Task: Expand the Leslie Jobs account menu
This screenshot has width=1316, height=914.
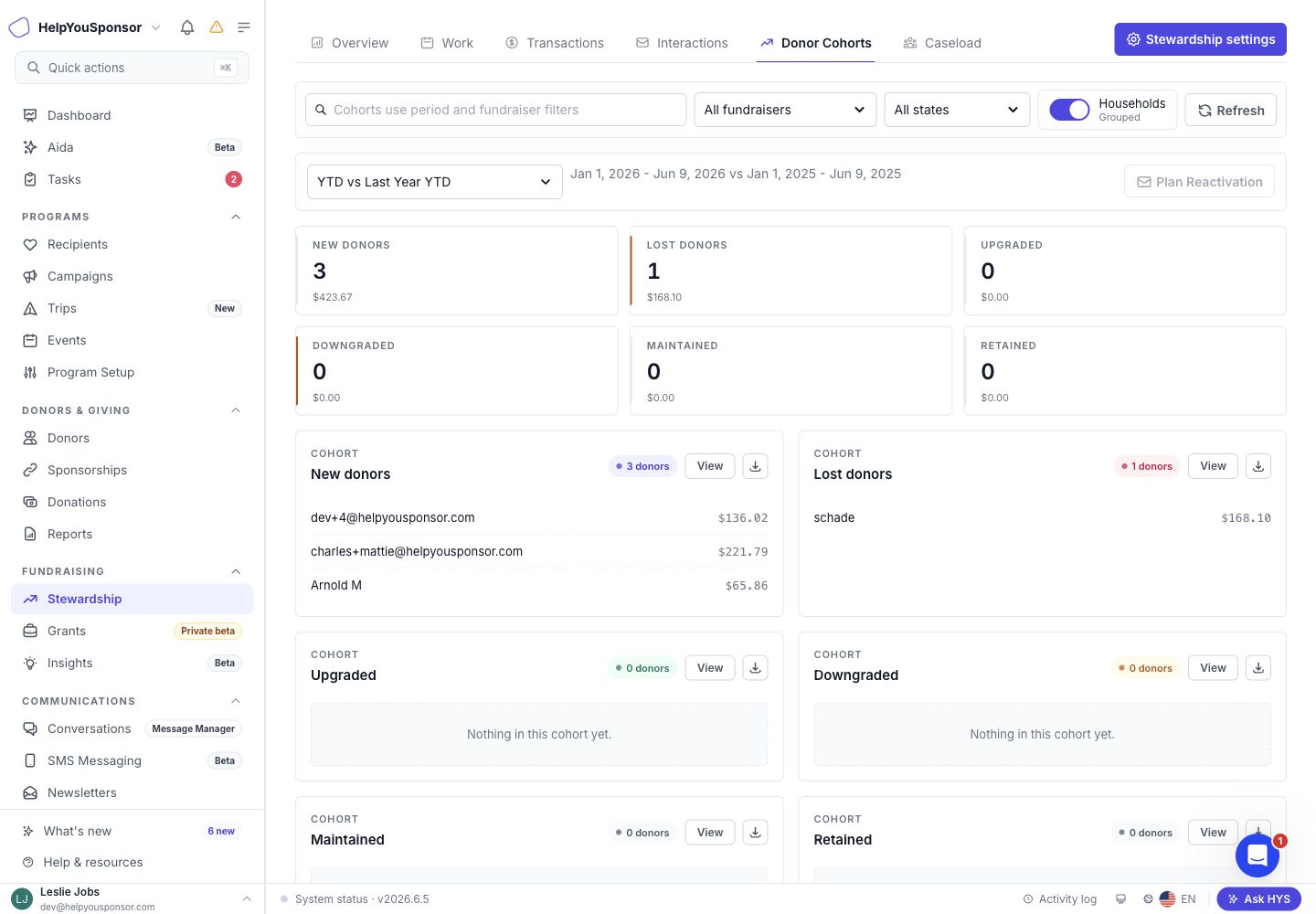Action: pyautogui.click(x=132, y=899)
